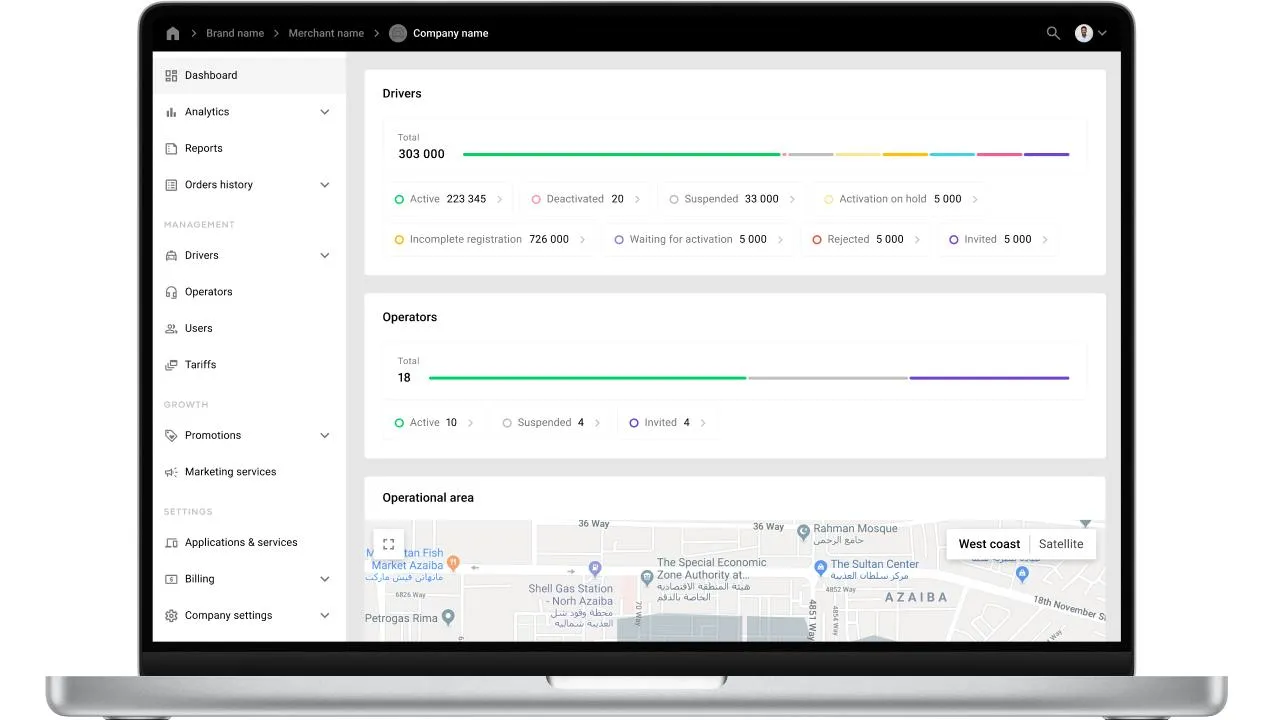
Task: Select Rahman Mosque map pin
Action: pyautogui.click(x=803, y=533)
